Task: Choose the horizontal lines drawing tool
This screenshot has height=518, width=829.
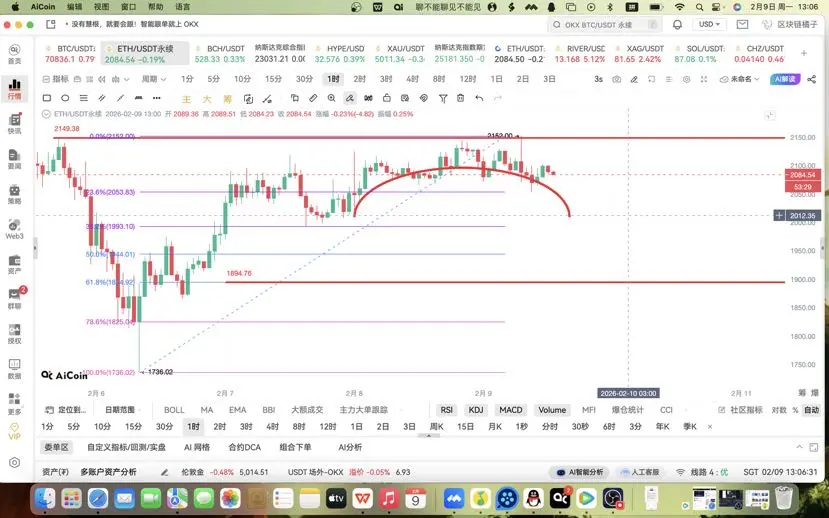Action: click(x=84, y=98)
